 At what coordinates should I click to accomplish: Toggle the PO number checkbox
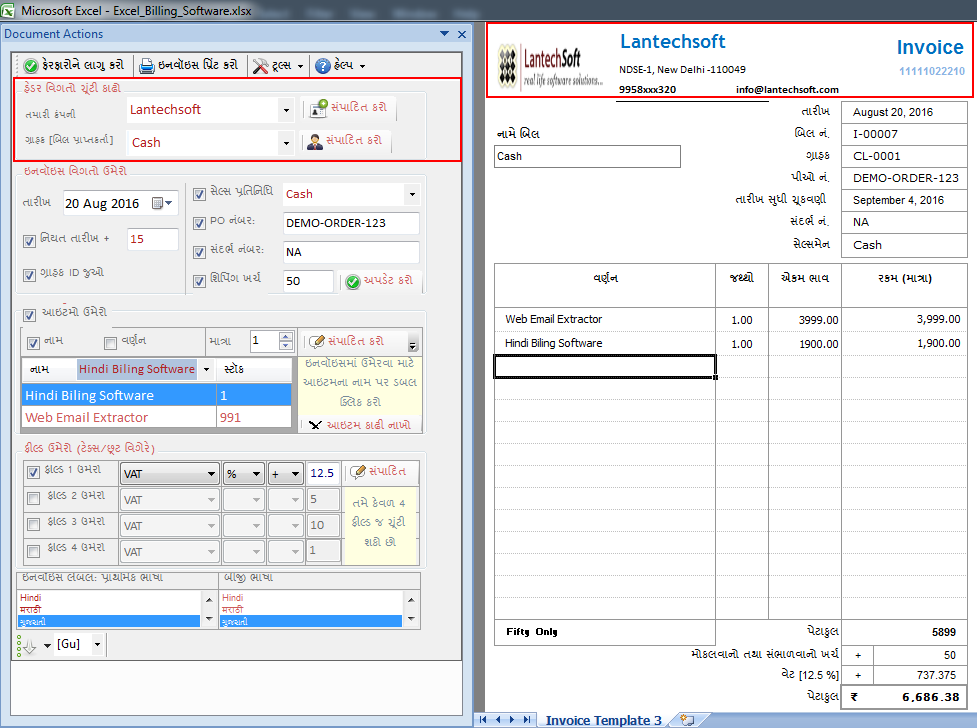tap(199, 223)
